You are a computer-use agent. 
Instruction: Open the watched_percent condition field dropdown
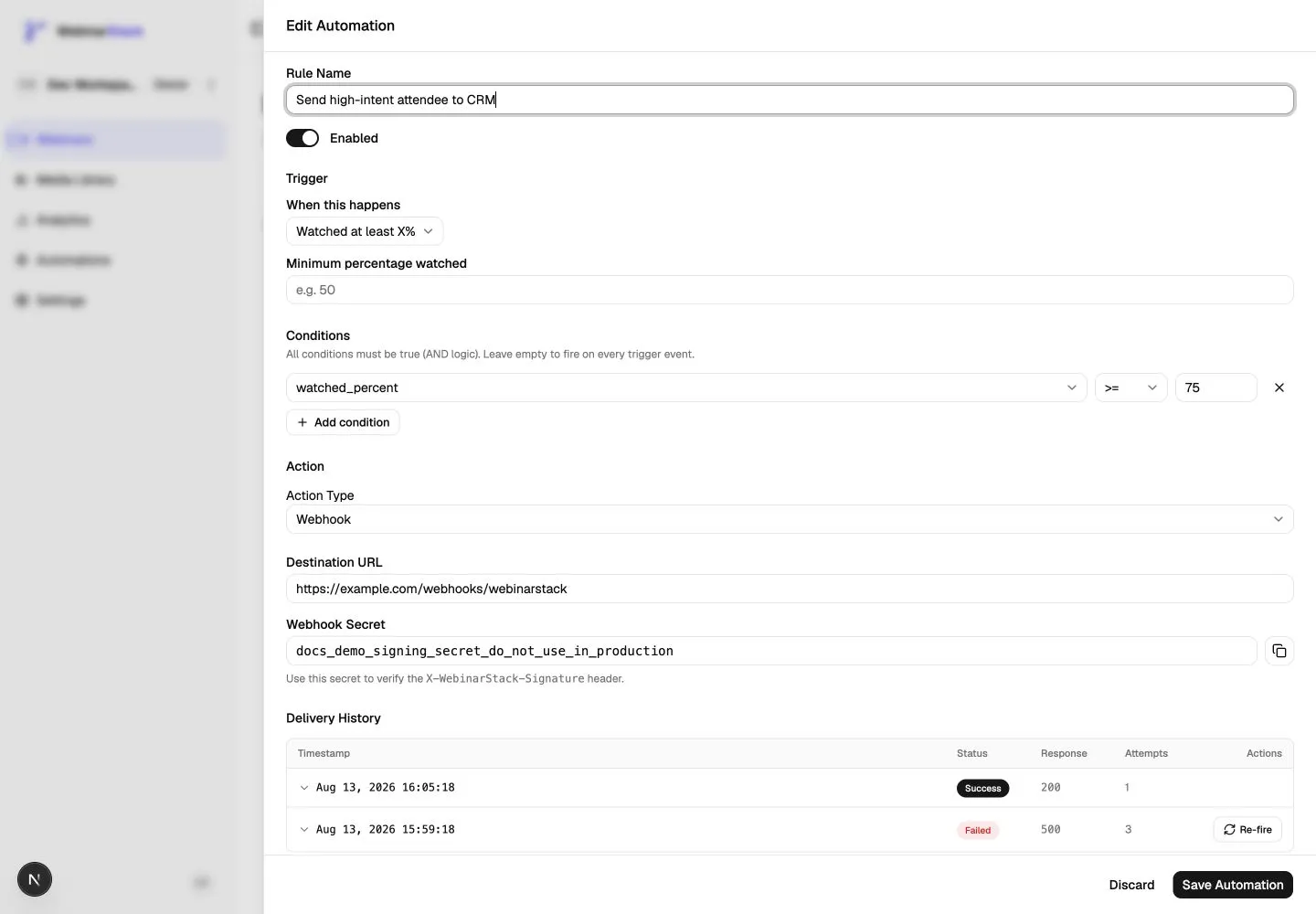click(x=686, y=388)
